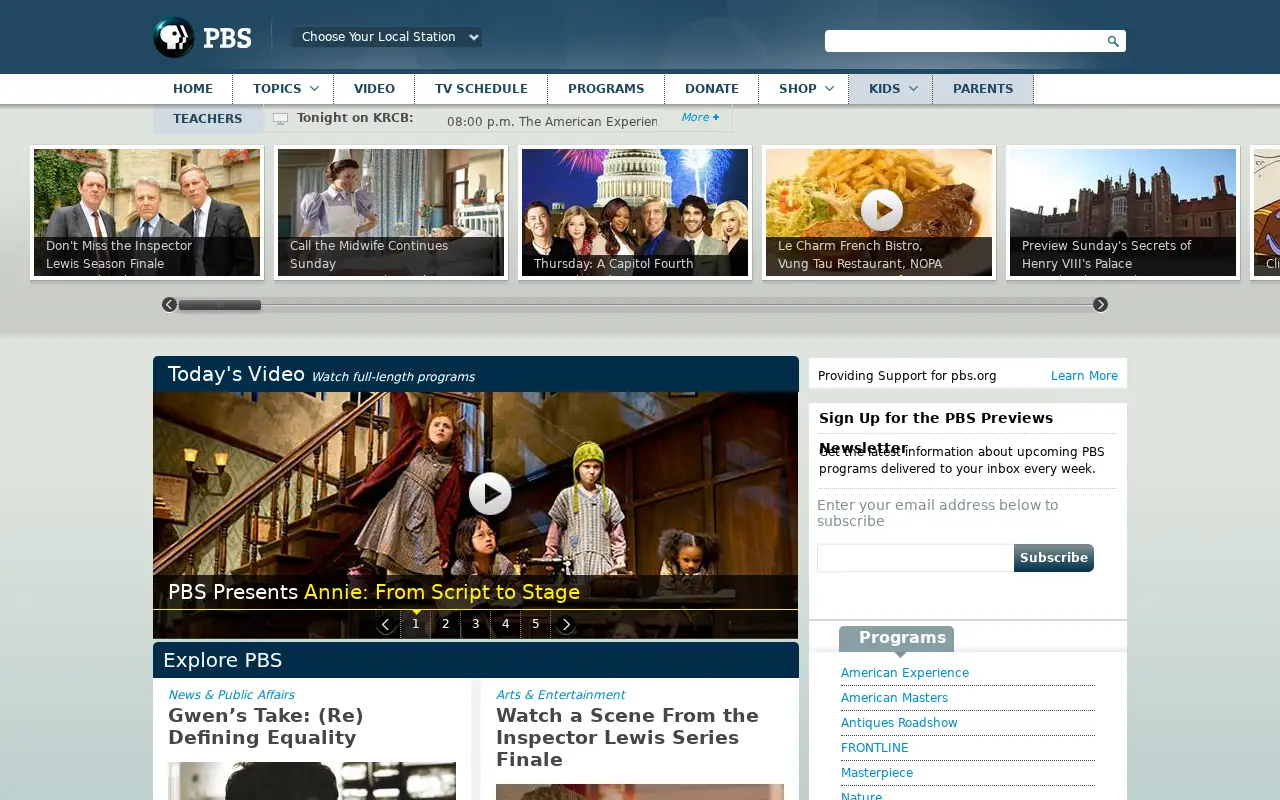Screen dimensions: 1280x800
Task: Play Today's Video Annie clip
Action: coord(490,493)
